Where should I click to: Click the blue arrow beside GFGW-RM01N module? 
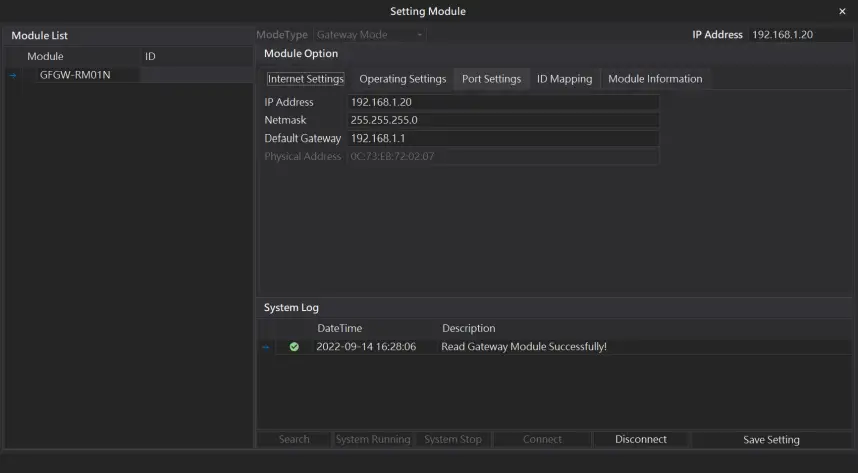point(13,76)
